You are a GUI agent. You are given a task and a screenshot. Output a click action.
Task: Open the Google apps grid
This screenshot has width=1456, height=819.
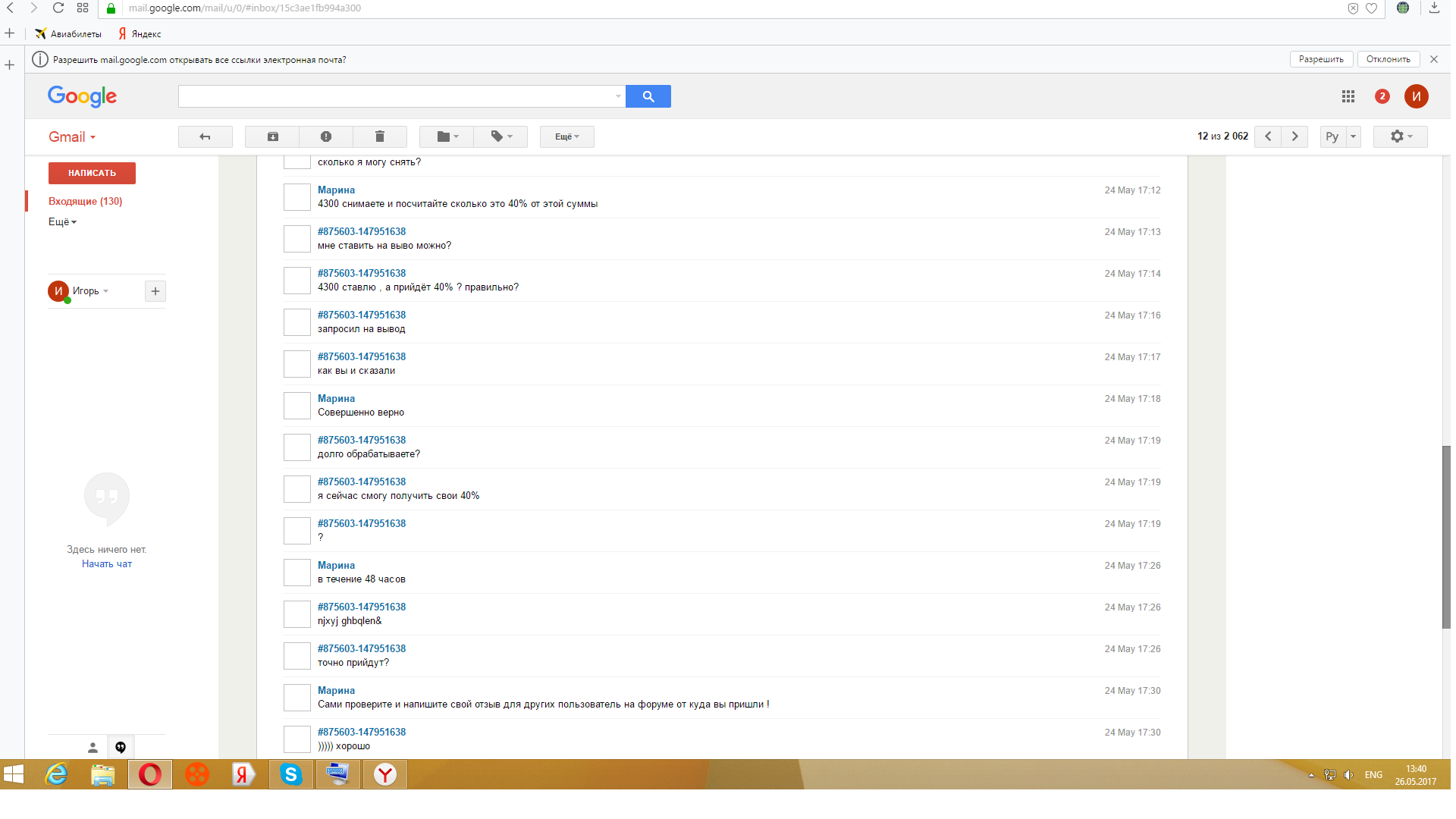[1348, 96]
